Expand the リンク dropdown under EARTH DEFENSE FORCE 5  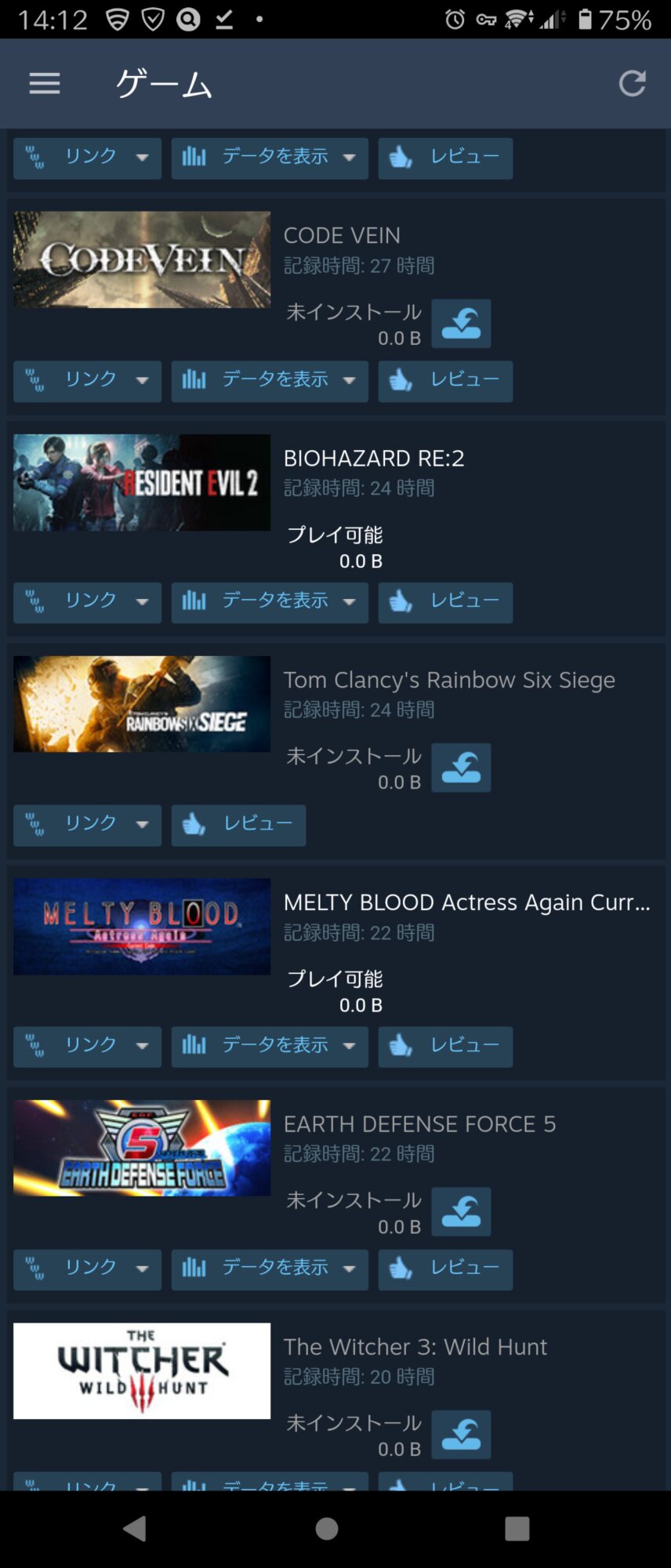click(87, 1269)
